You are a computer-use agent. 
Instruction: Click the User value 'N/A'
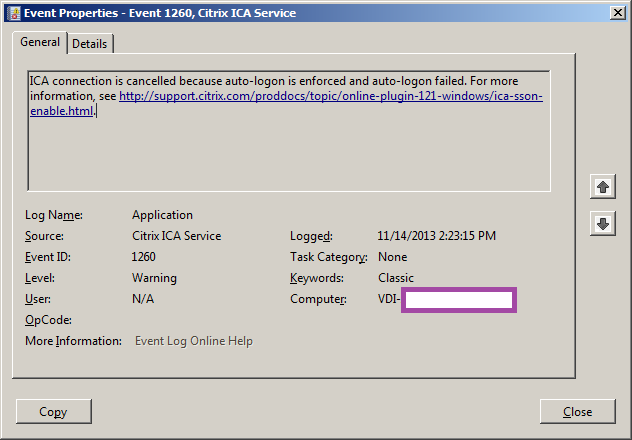point(143,299)
